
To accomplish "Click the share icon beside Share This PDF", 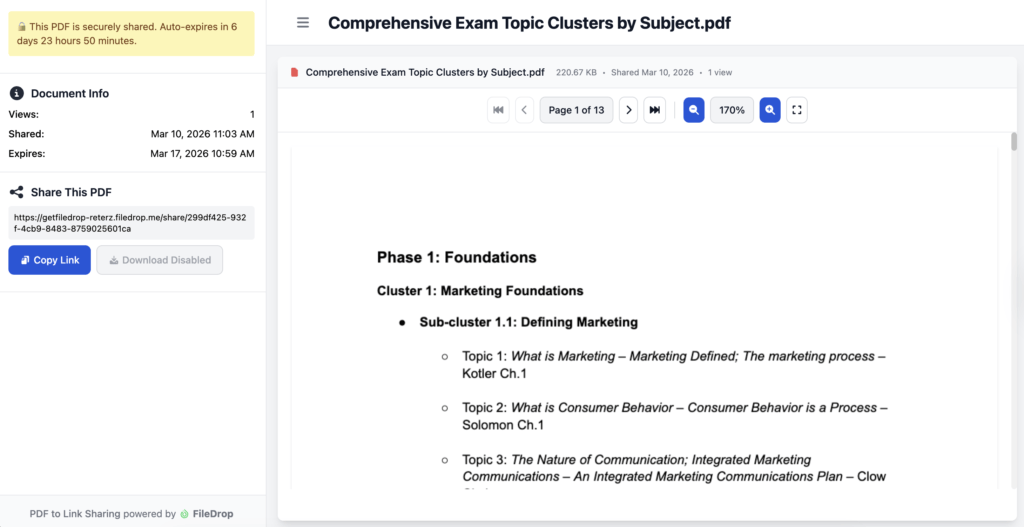I will point(16,192).
